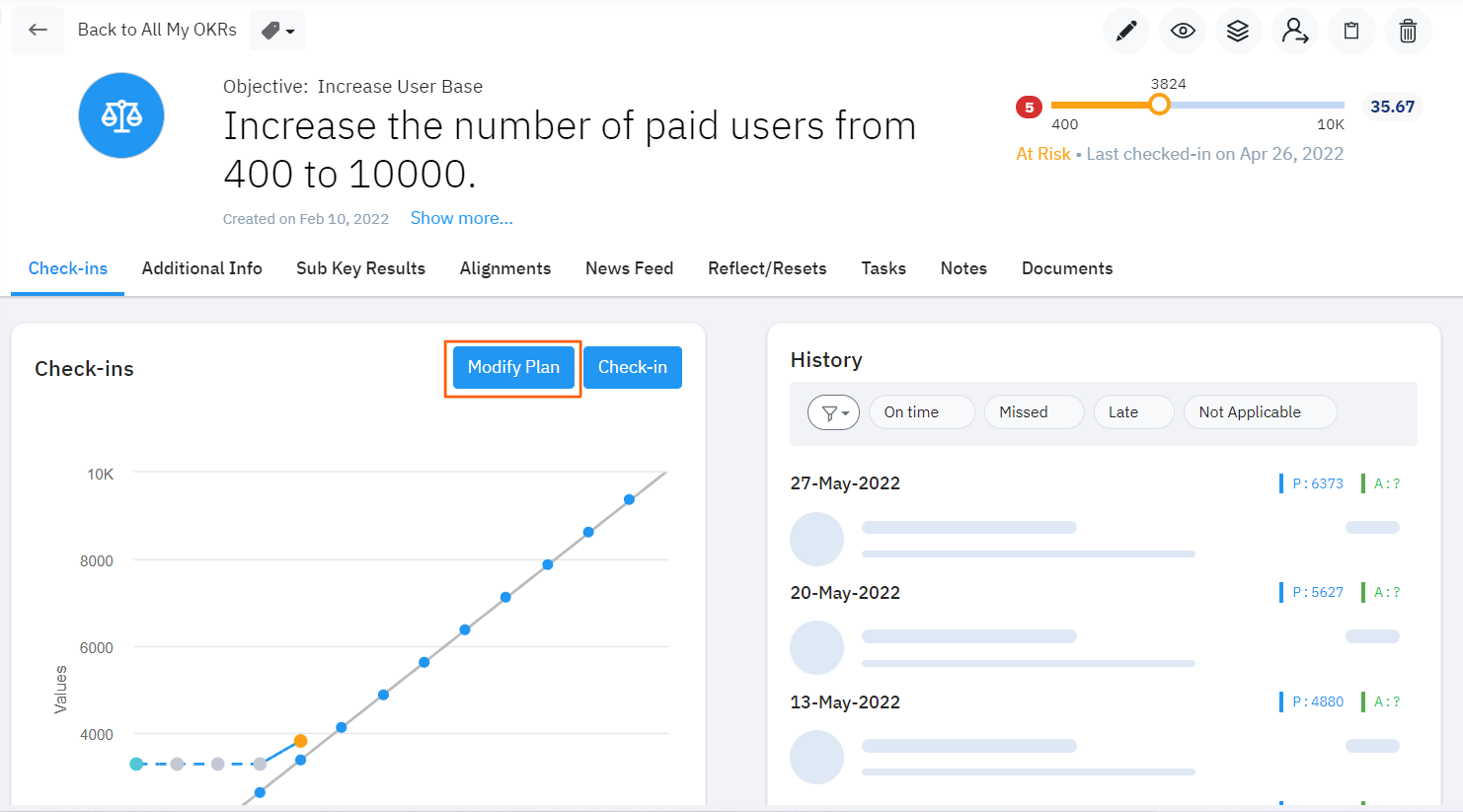Click the red badge showing 5
Image resolution: width=1463 pixels, height=812 pixels.
click(x=1029, y=107)
